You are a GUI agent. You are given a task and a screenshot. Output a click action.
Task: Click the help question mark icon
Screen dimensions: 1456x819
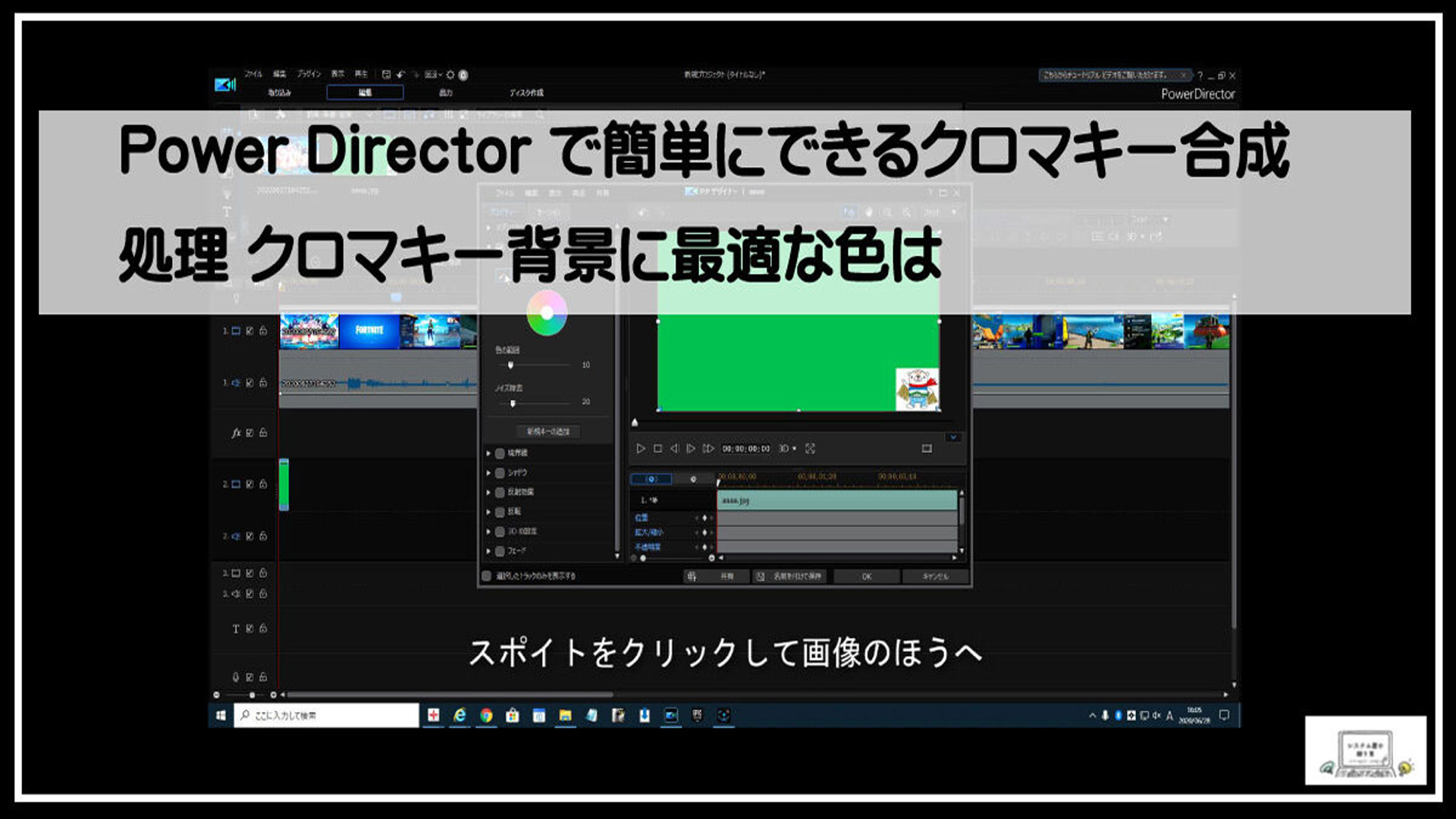pyautogui.click(x=1200, y=76)
